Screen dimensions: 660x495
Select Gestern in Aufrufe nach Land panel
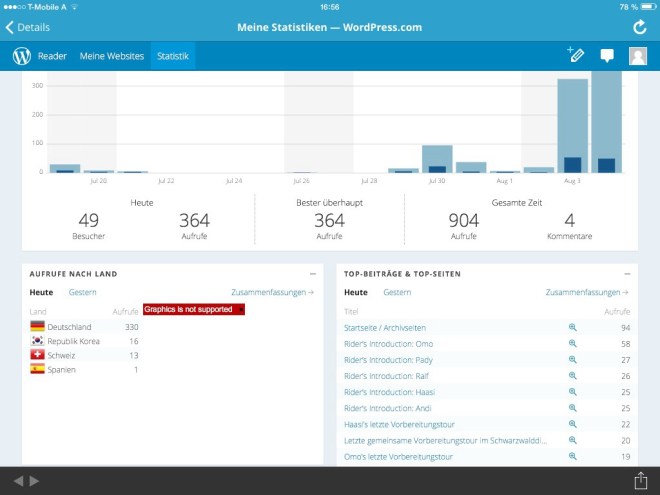(82, 292)
